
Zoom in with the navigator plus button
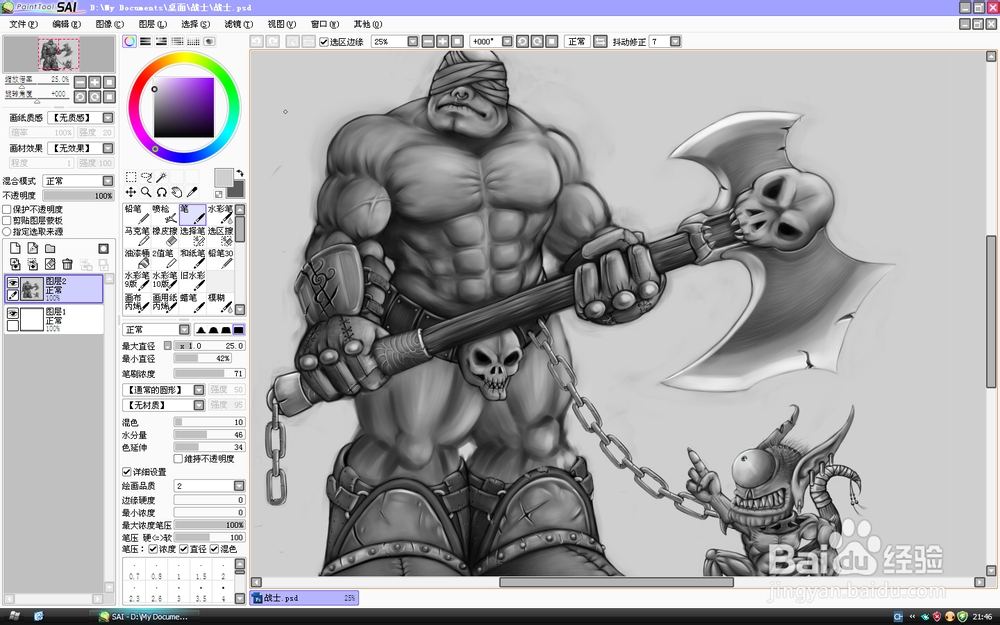pos(94,82)
